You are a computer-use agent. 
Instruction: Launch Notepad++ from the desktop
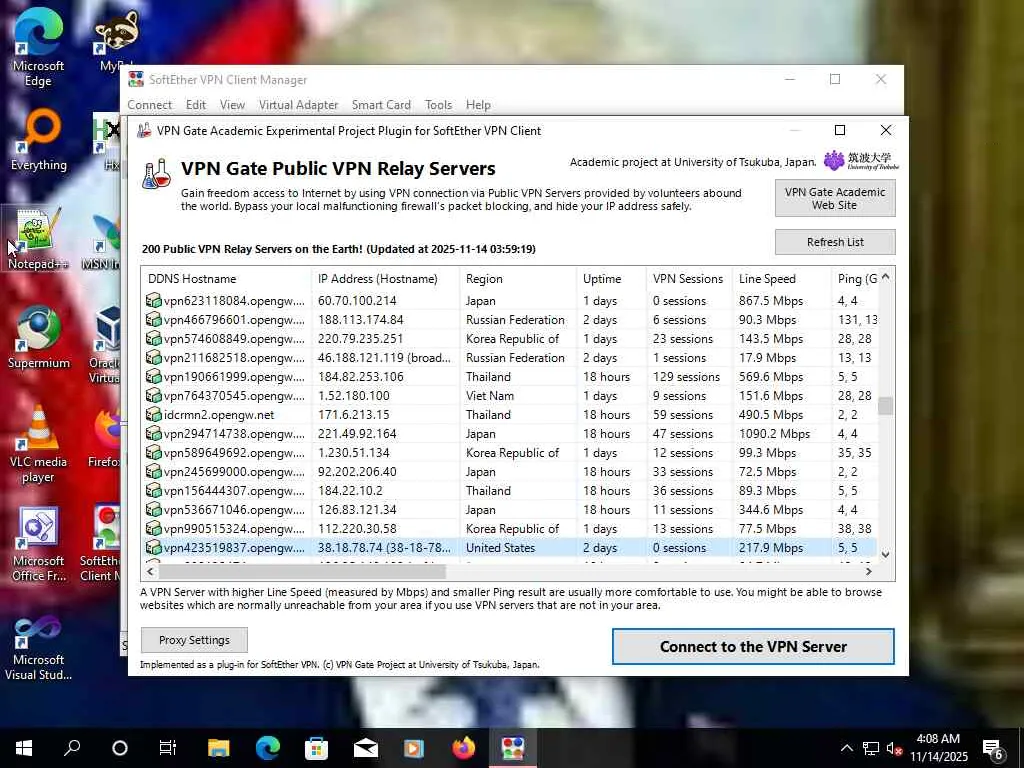pos(38,238)
